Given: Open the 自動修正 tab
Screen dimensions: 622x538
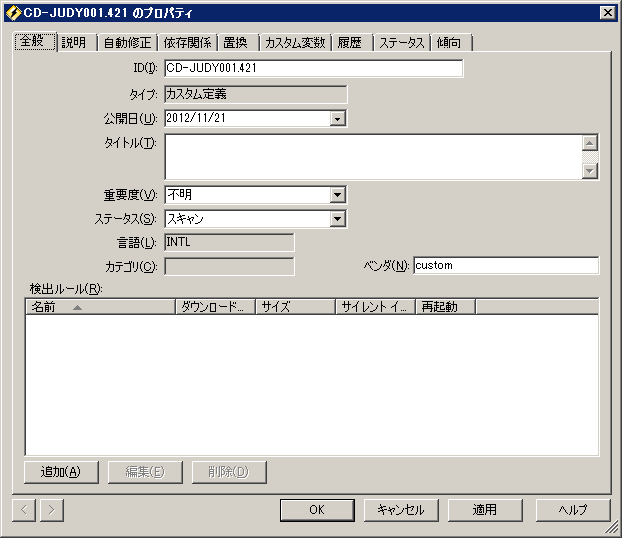Looking at the screenshot, I should point(127,43).
